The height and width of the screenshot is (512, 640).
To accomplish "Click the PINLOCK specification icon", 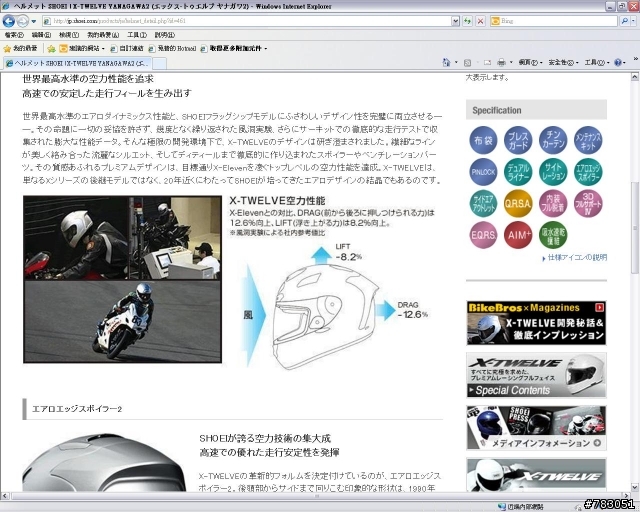I will [x=483, y=172].
